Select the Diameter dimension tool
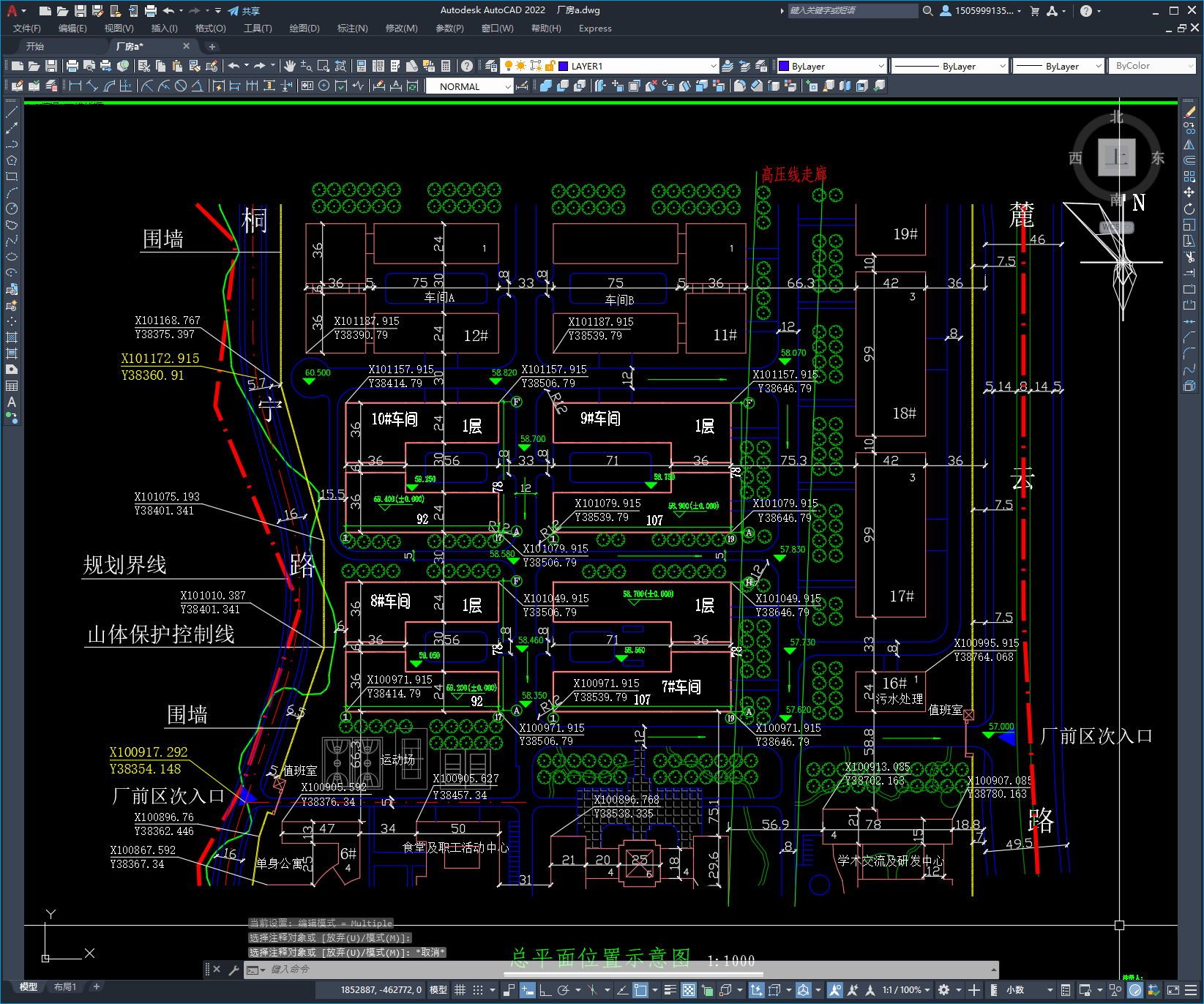 pyautogui.click(x=180, y=86)
